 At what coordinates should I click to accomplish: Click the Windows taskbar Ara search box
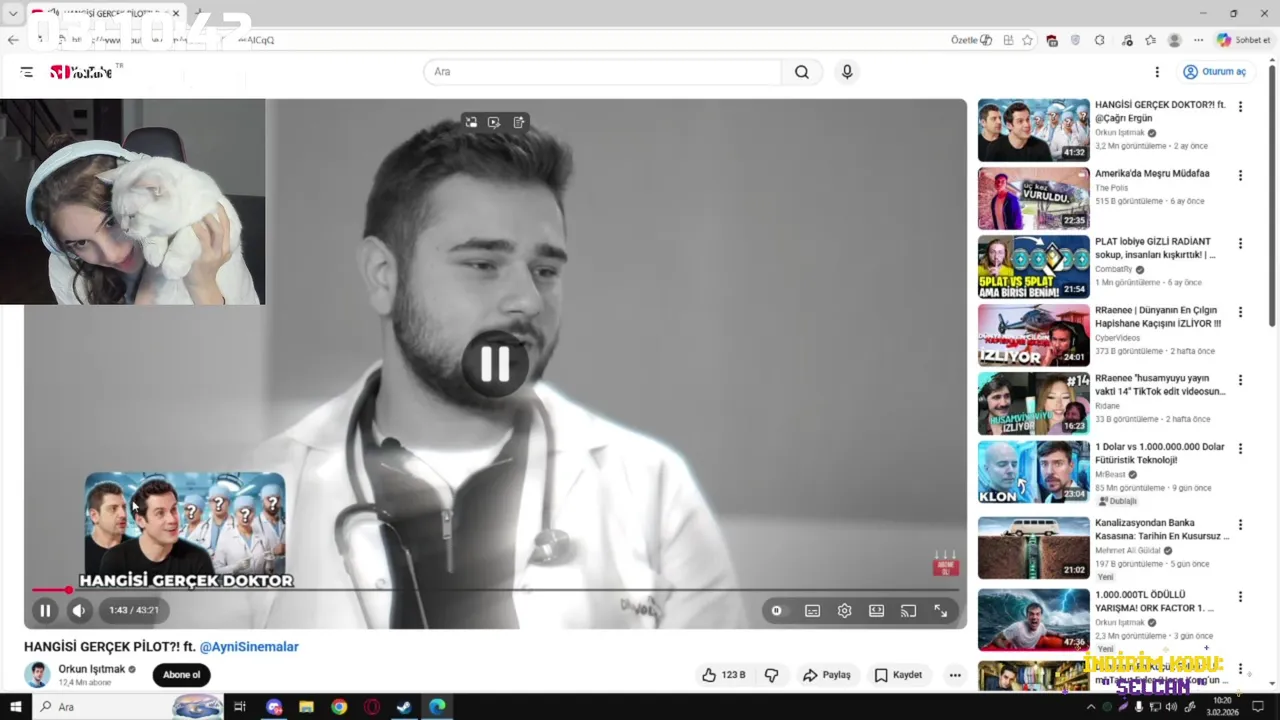click(x=129, y=707)
